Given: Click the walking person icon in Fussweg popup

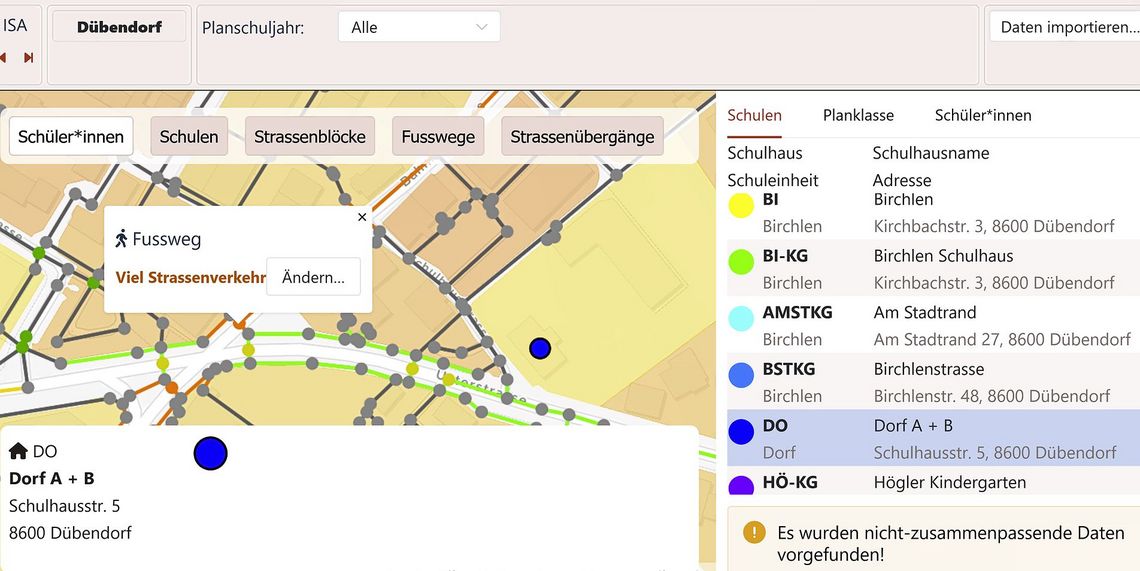Looking at the screenshot, I should (x=121, y=239).
